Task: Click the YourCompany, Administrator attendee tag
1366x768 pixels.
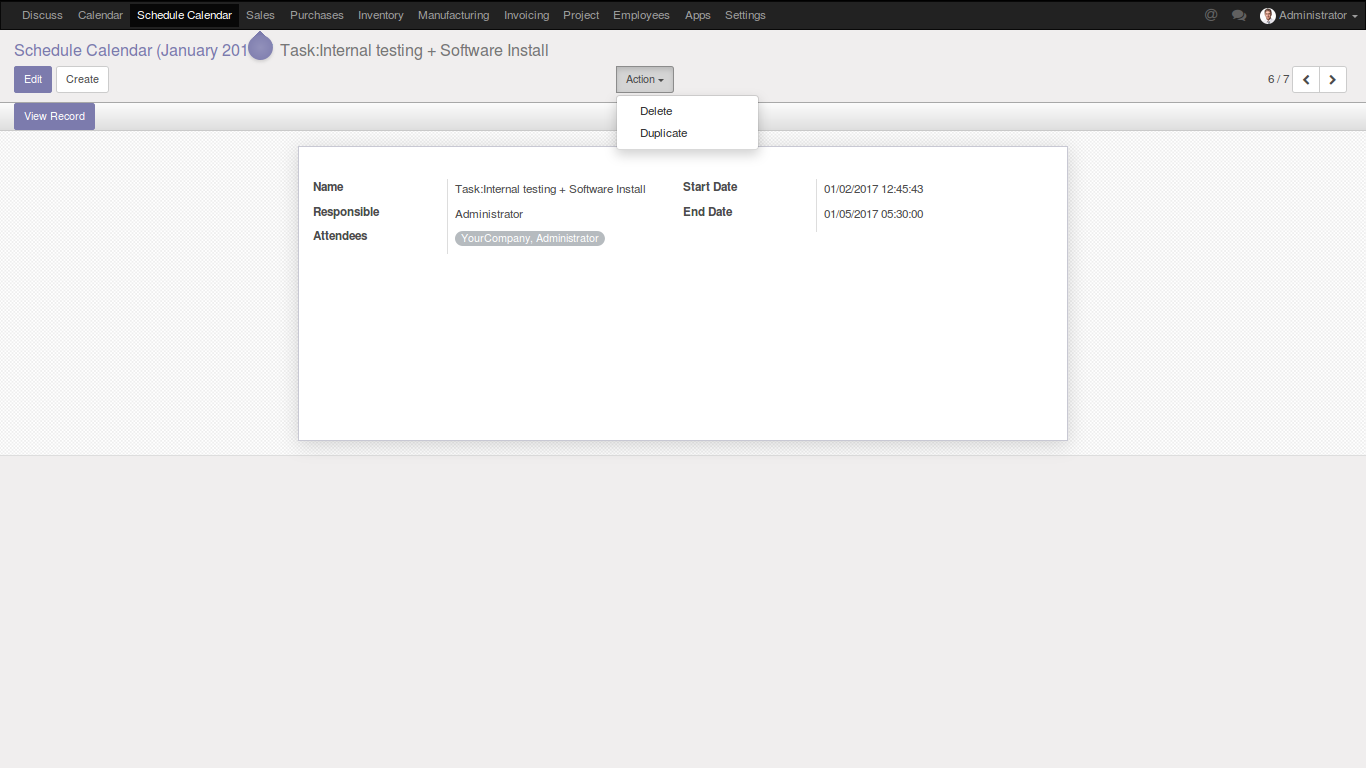Action: point(530,239)
